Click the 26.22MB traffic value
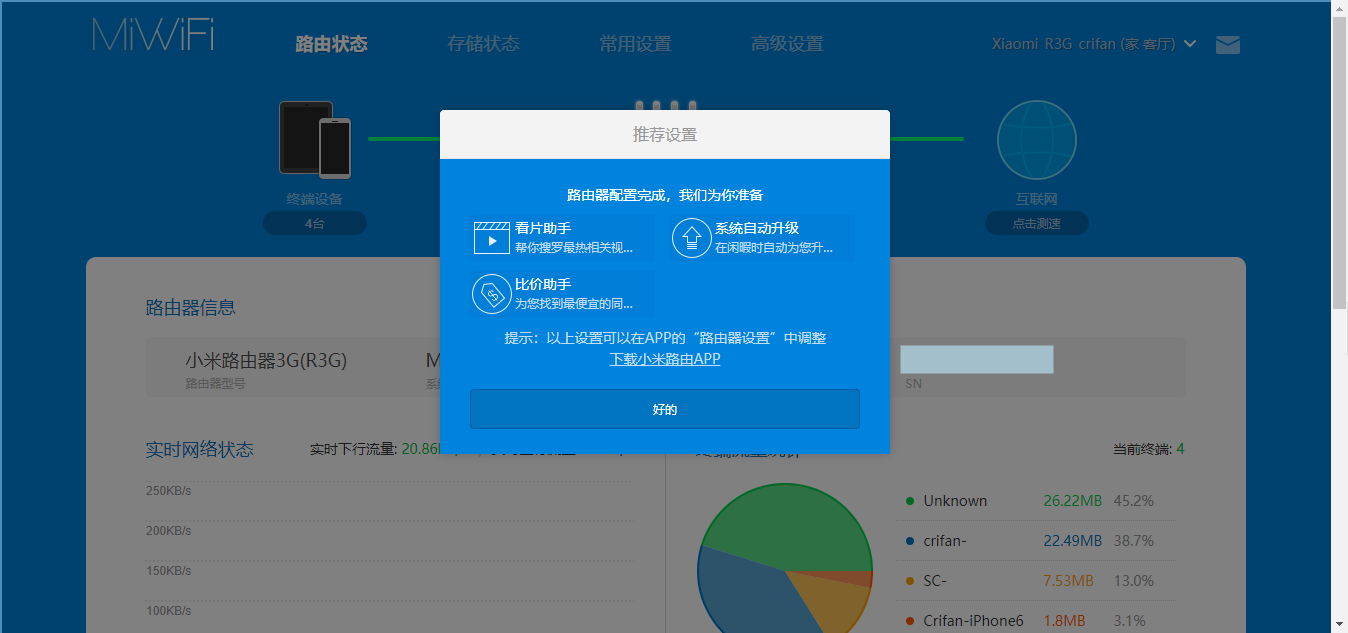1348x633 pixels. [1072, 500]
